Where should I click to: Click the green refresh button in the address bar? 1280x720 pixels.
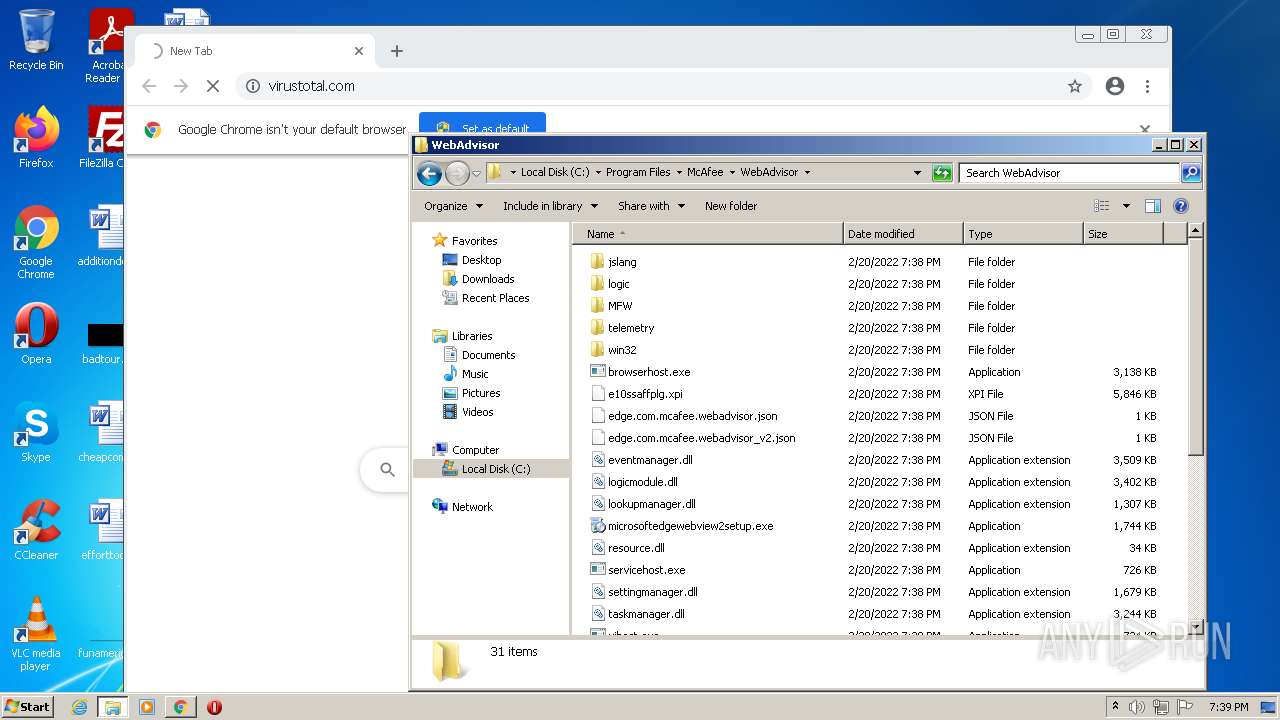[x=942, y=173]
